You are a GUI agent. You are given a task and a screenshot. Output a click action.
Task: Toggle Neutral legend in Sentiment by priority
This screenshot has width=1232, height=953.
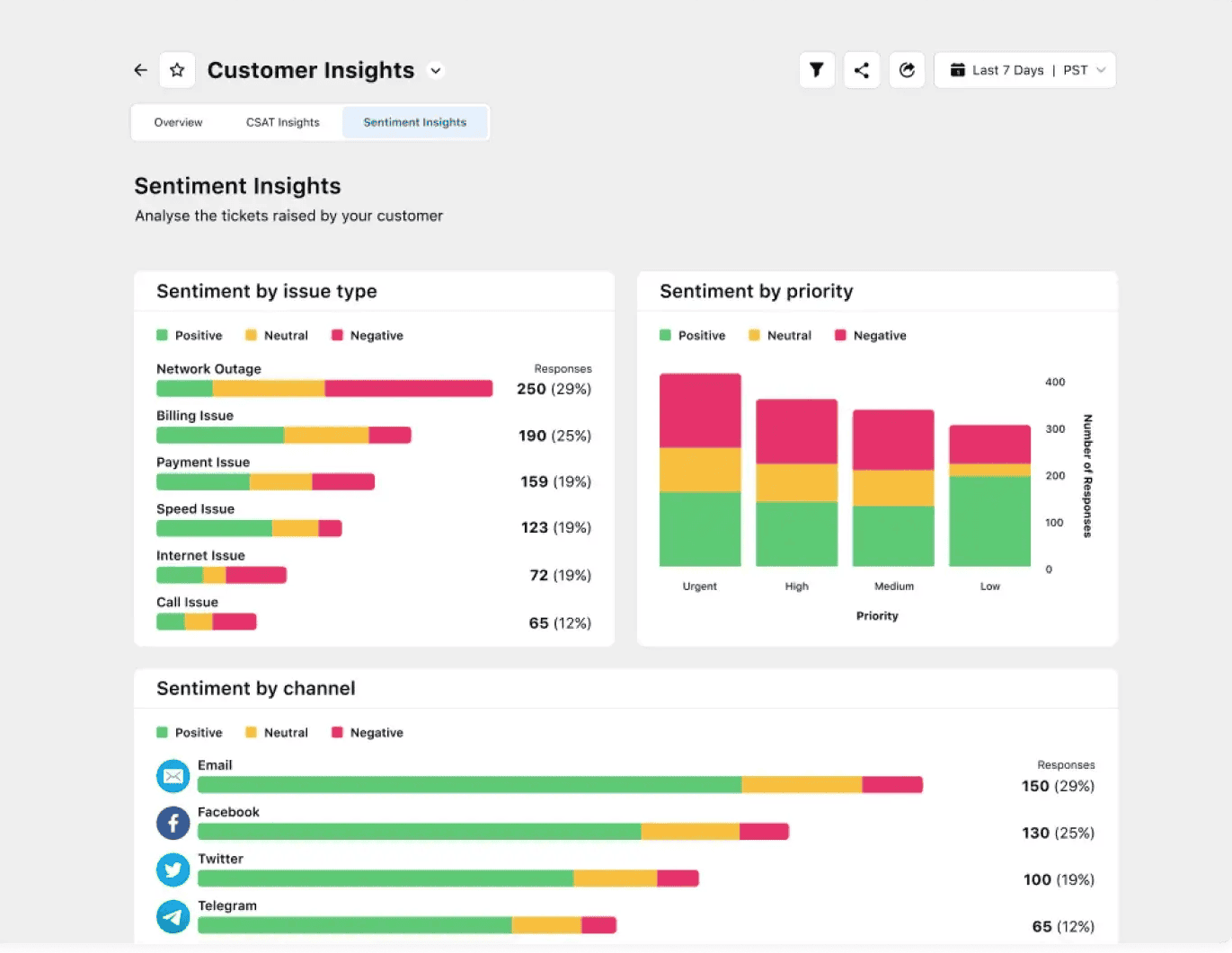[x=780, y=336]
